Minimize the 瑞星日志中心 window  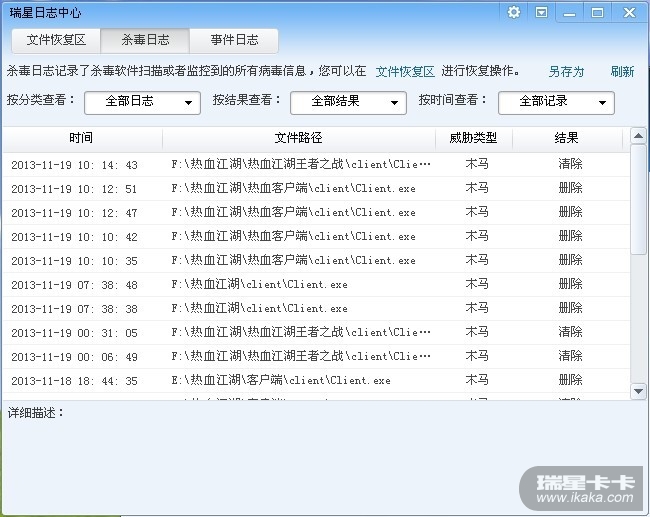tap(570, 13)
